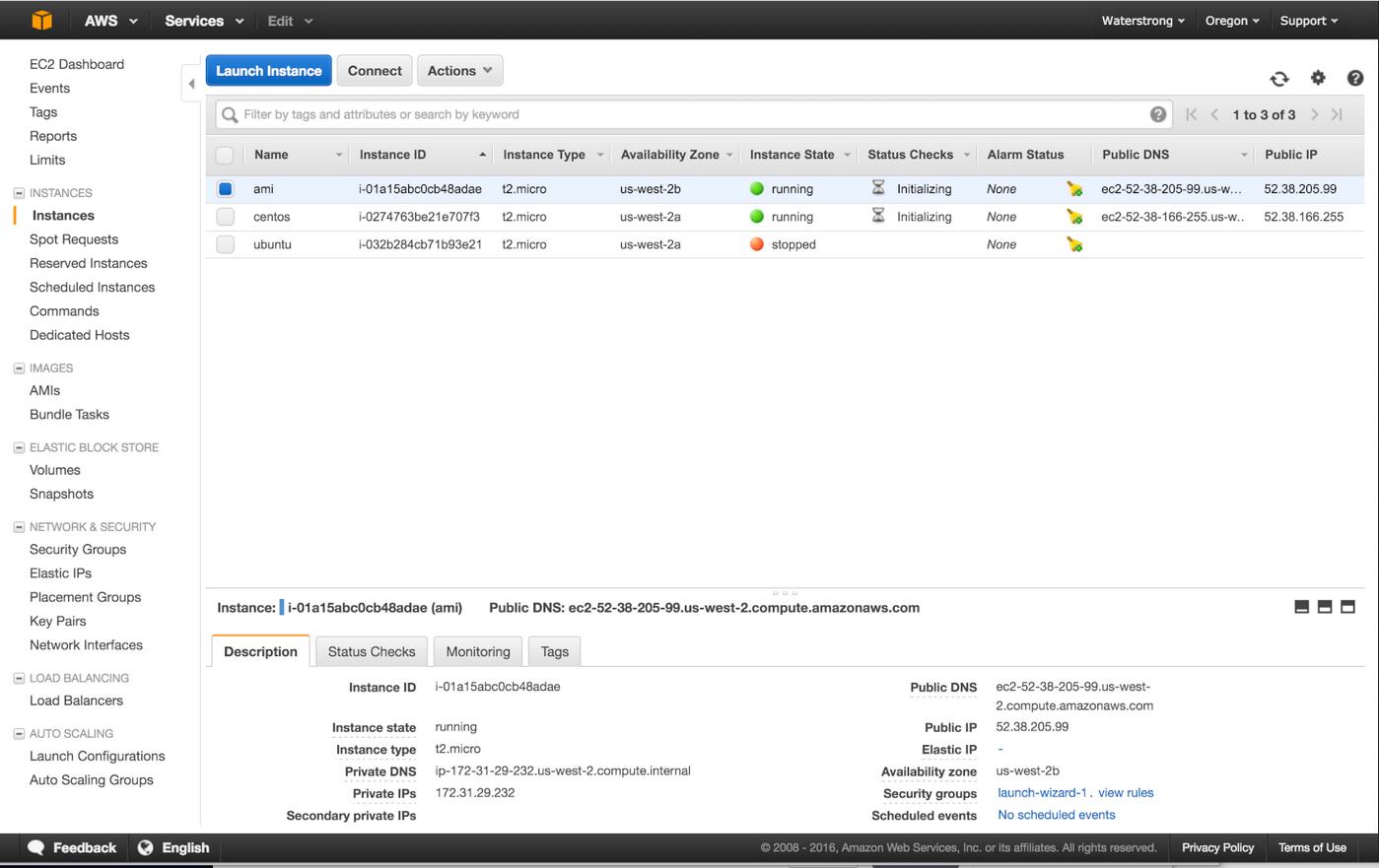Image resolution: width=1379 pixels, height=868 pixels.
Task: Click the Launch Instance button
Action: pos(268,71)
